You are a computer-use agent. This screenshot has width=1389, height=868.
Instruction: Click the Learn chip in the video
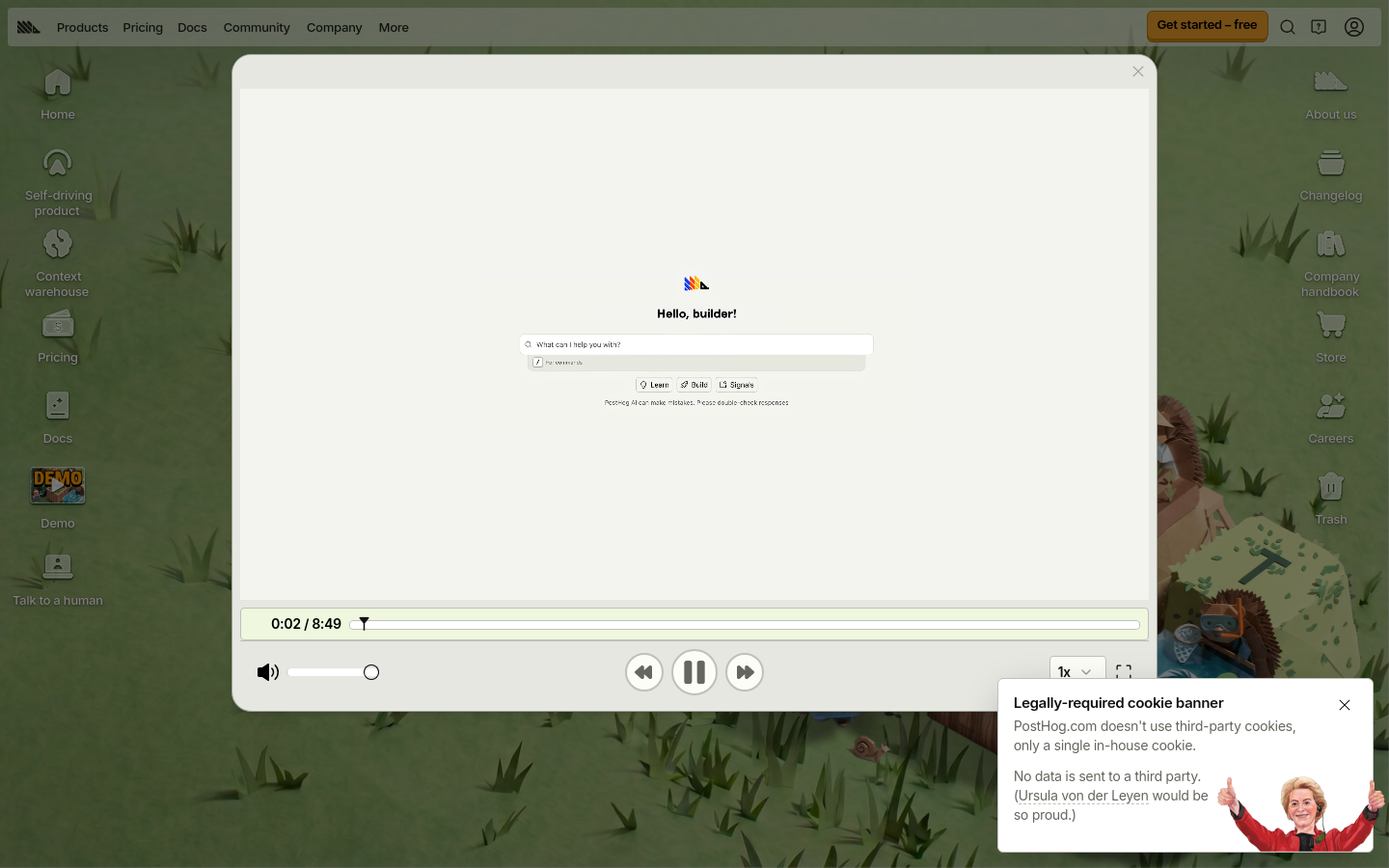(x=654, y=385)
